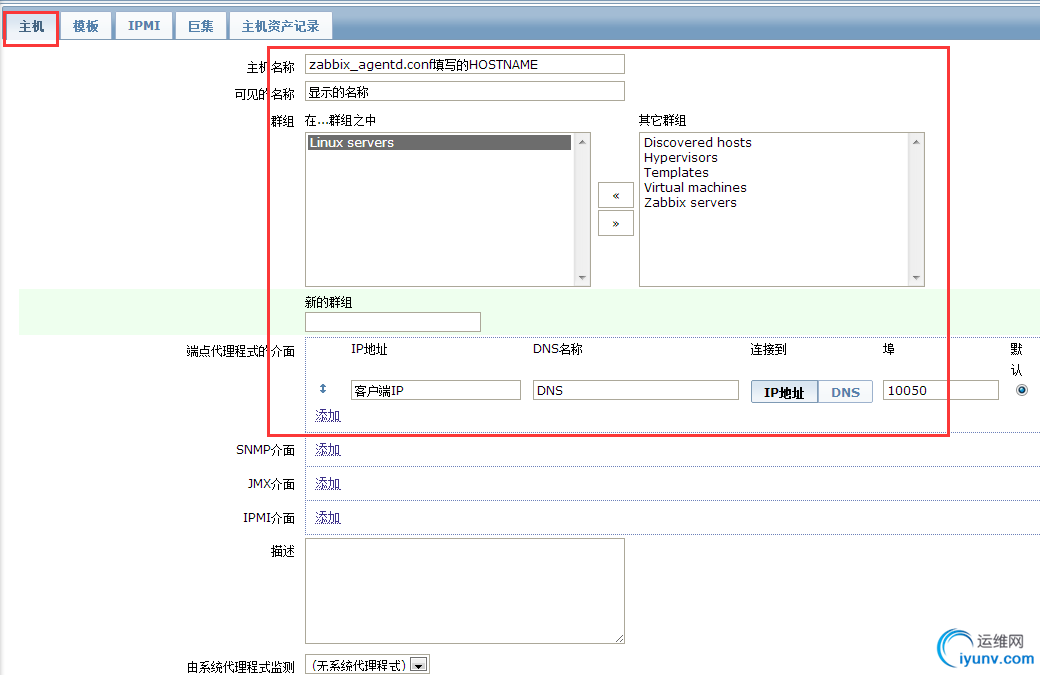Image resolution: width=1040 pixels, height=675 pixels.
Task: Open the 主机资产记录 tab
Action: [281, 27]
